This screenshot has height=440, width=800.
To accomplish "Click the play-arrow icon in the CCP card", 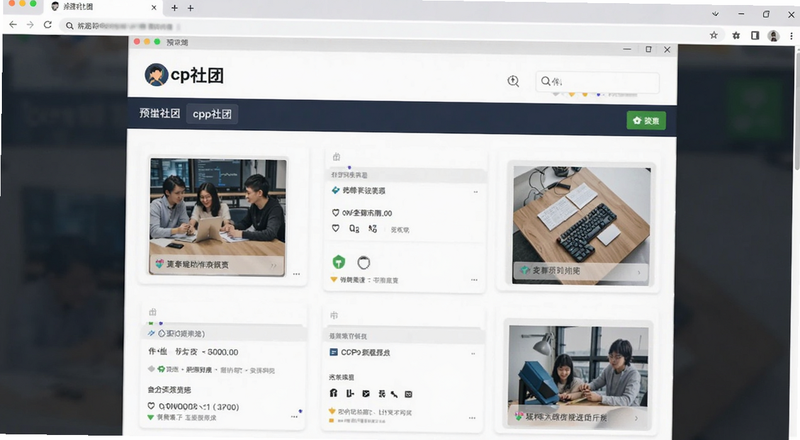I will (366, 394).
